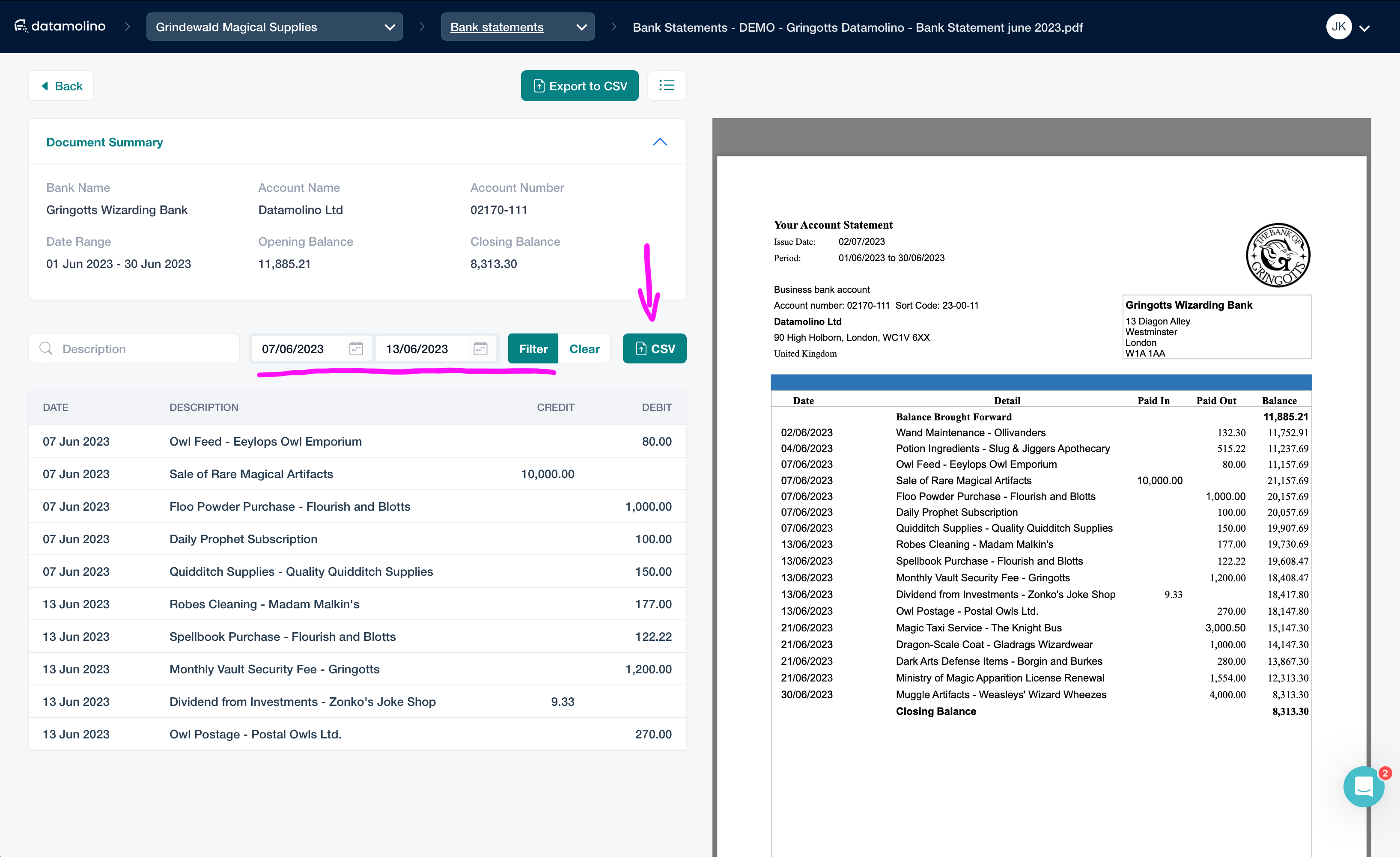Click the closing balance 8,313.30 summary value
Viewport: 1400px width, 857px height.
coord(494,264)
